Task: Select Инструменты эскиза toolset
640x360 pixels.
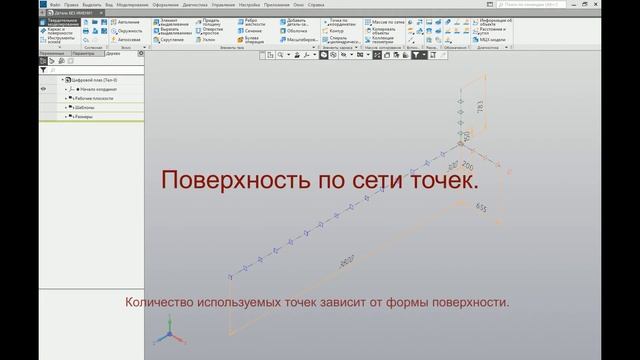Action: click(58, 40)
